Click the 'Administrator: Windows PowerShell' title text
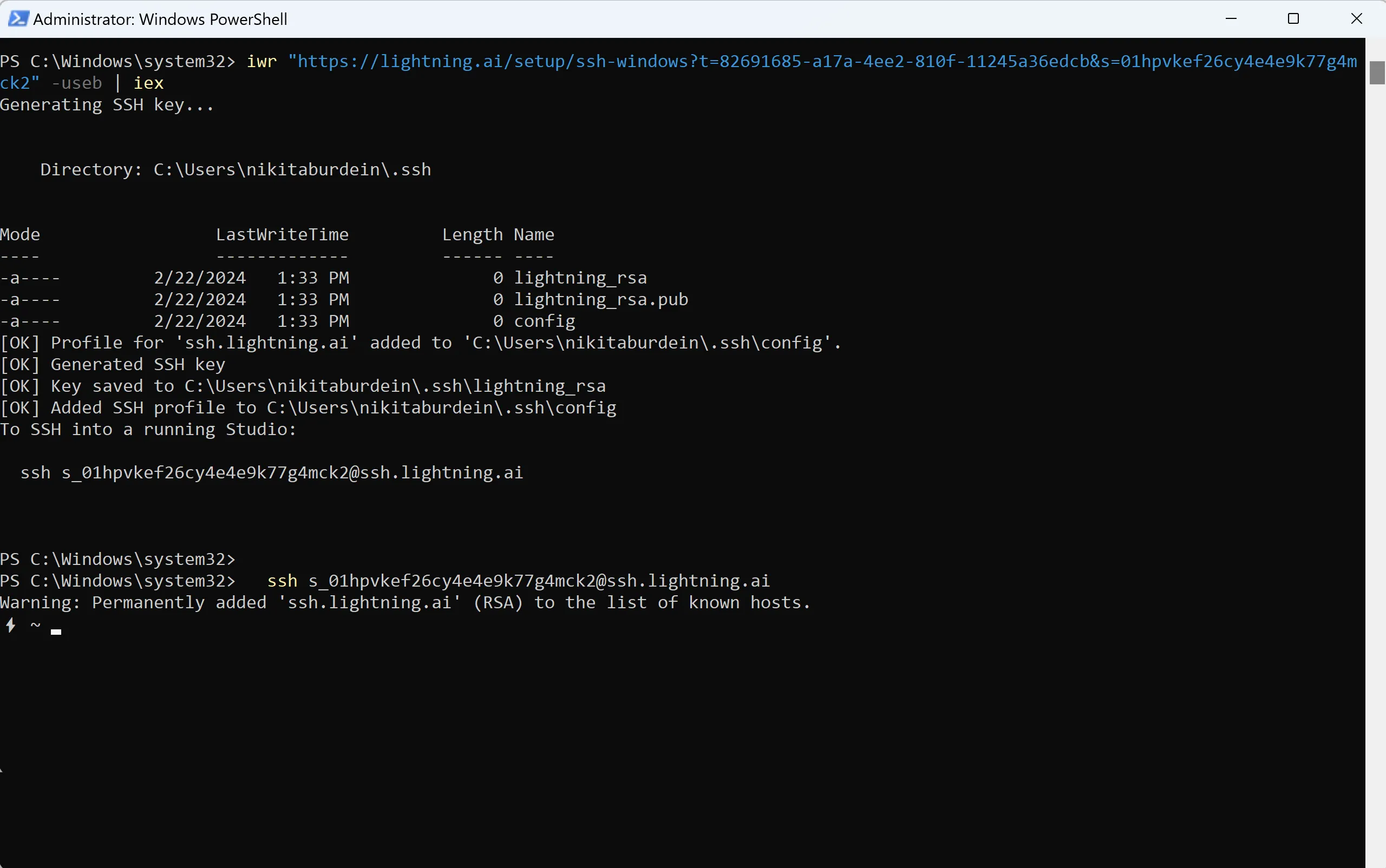This screenshot has height=868, width=1386. [x=160, y=19]
